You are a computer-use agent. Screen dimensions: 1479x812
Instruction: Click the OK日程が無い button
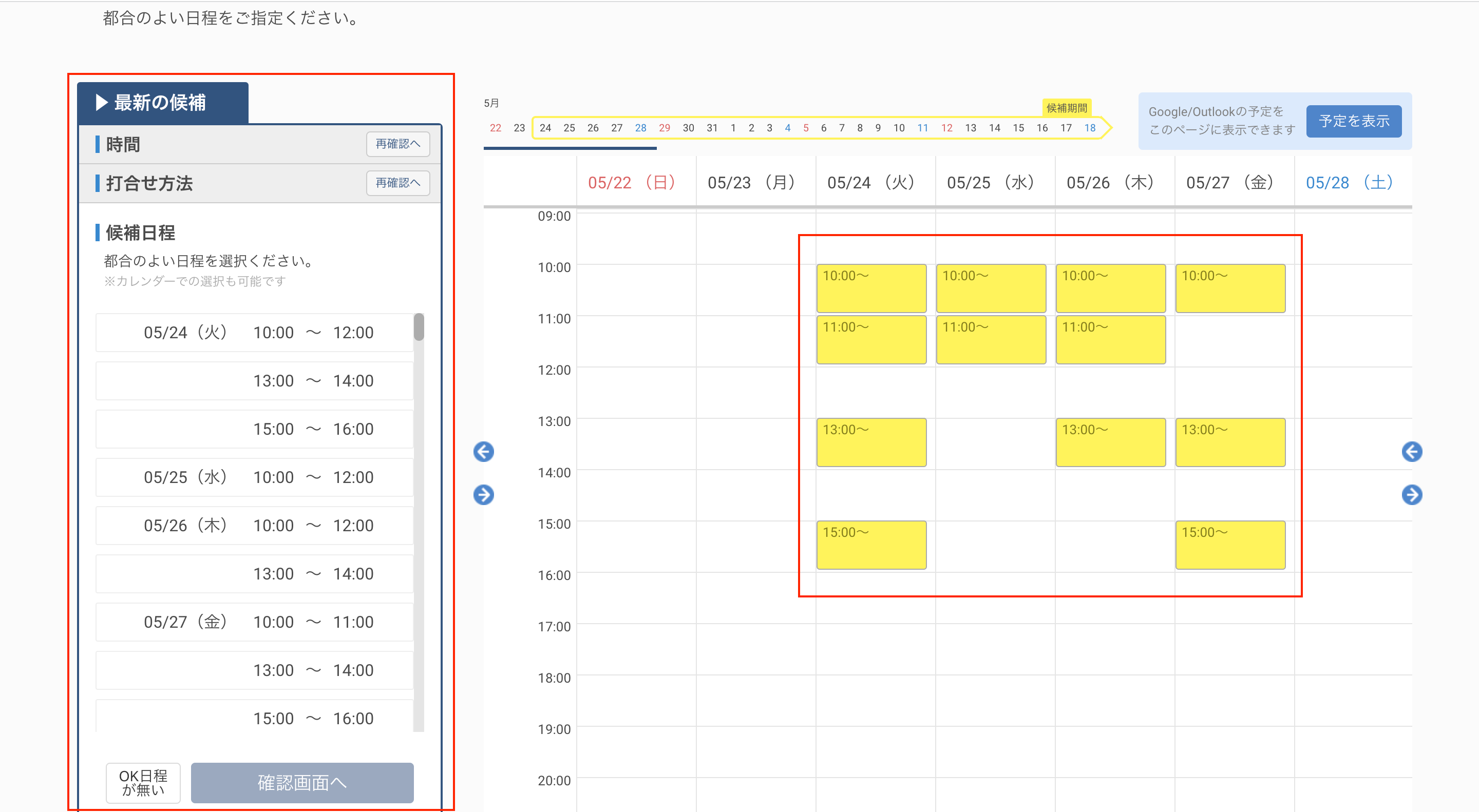(143, 783)
